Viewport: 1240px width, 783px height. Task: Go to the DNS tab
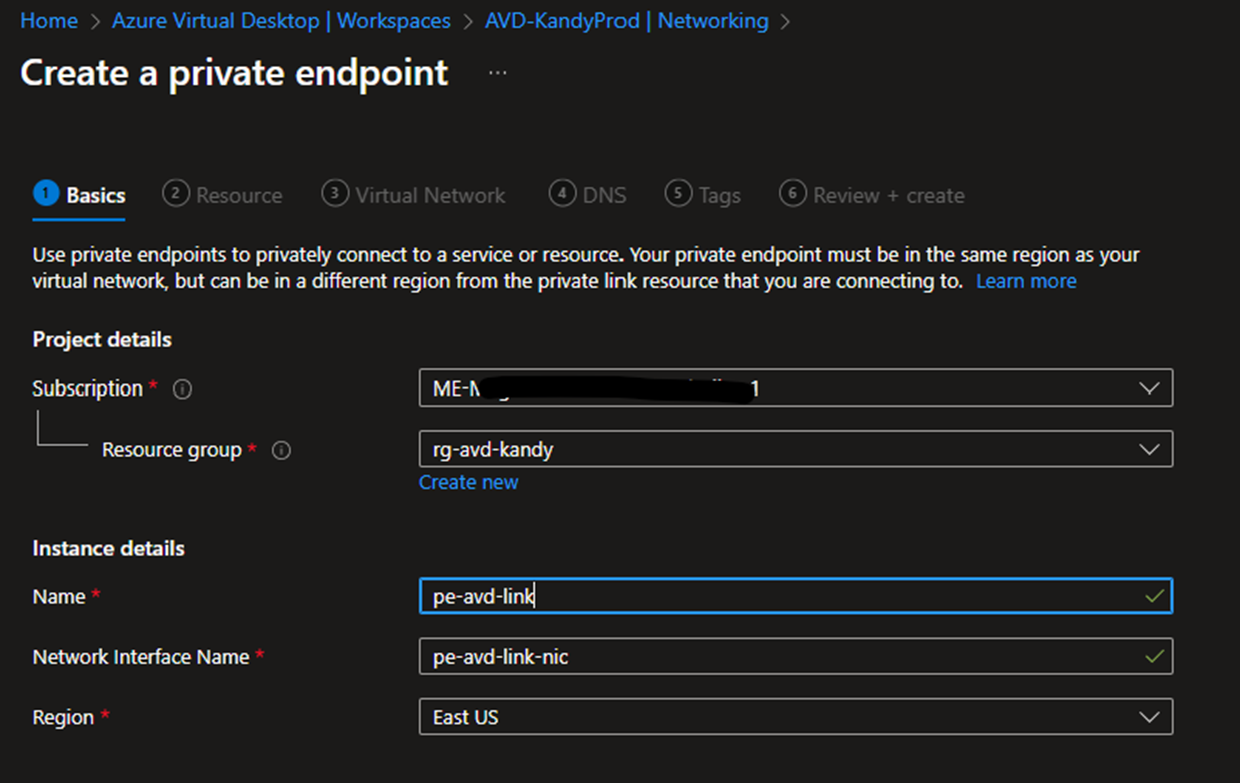coord(588,195)
